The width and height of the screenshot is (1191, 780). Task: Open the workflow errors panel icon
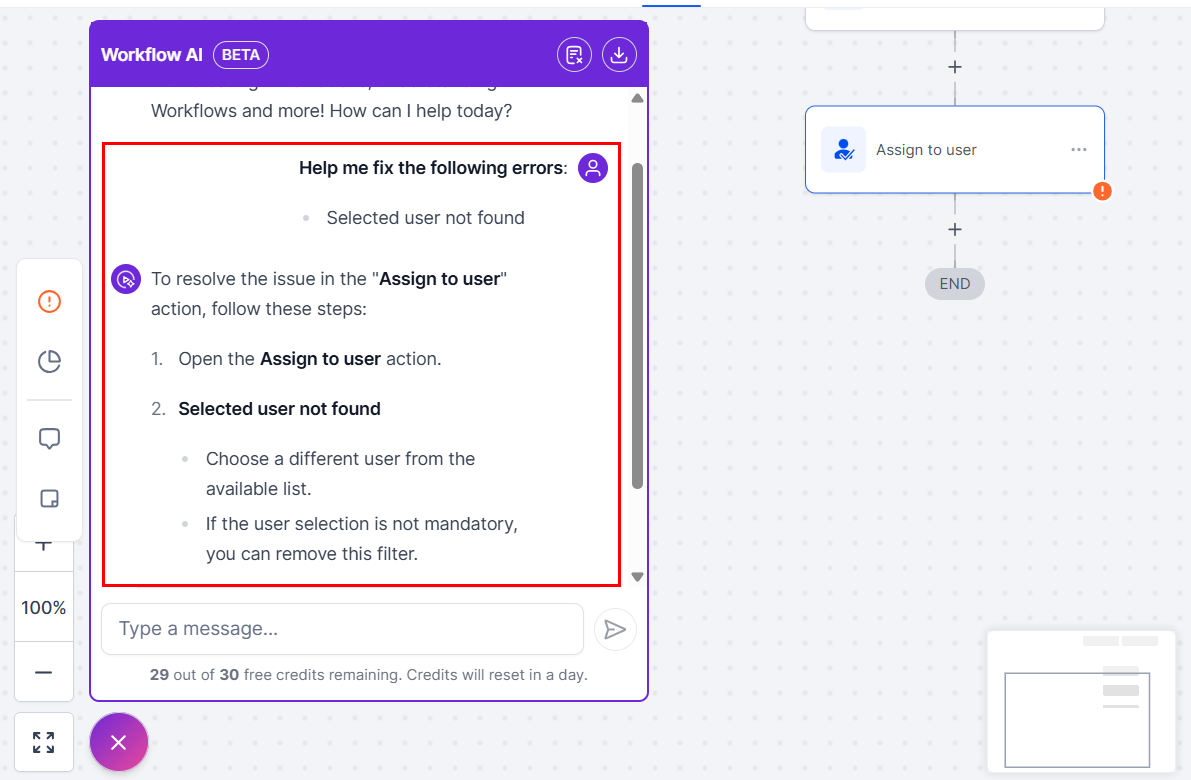(x=49, y=301)
